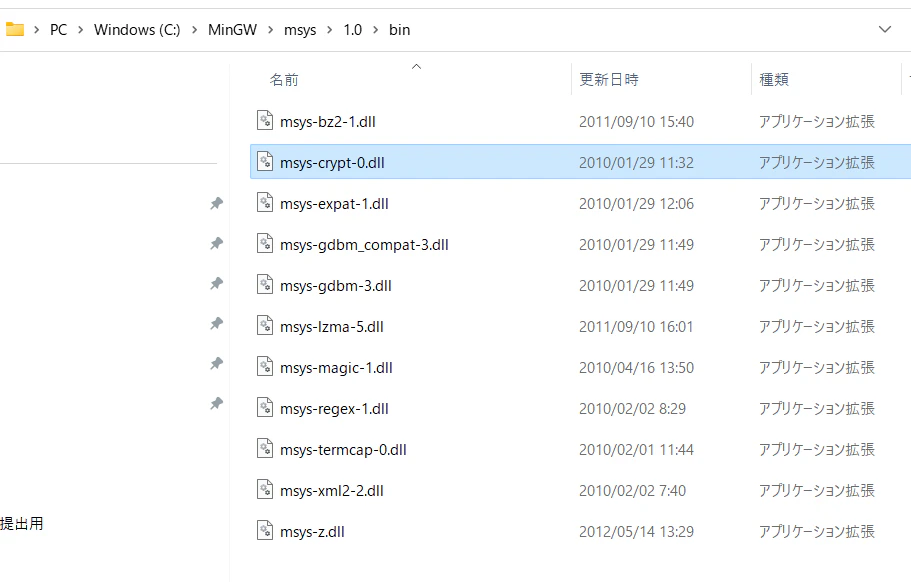
Task: Go to Windows (C:) in the breadcrumb
Action: tap(137, 30)
